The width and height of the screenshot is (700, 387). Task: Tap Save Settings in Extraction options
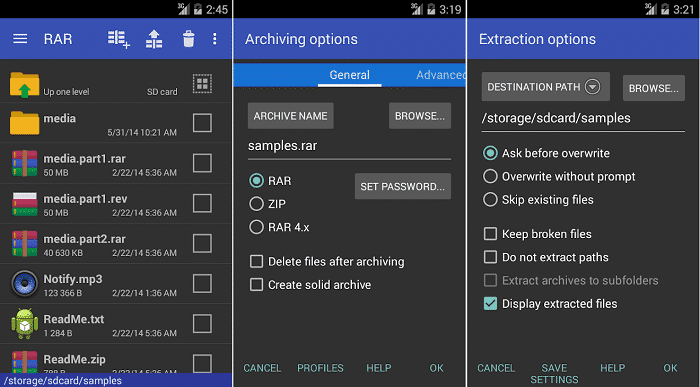pos(554,374)
